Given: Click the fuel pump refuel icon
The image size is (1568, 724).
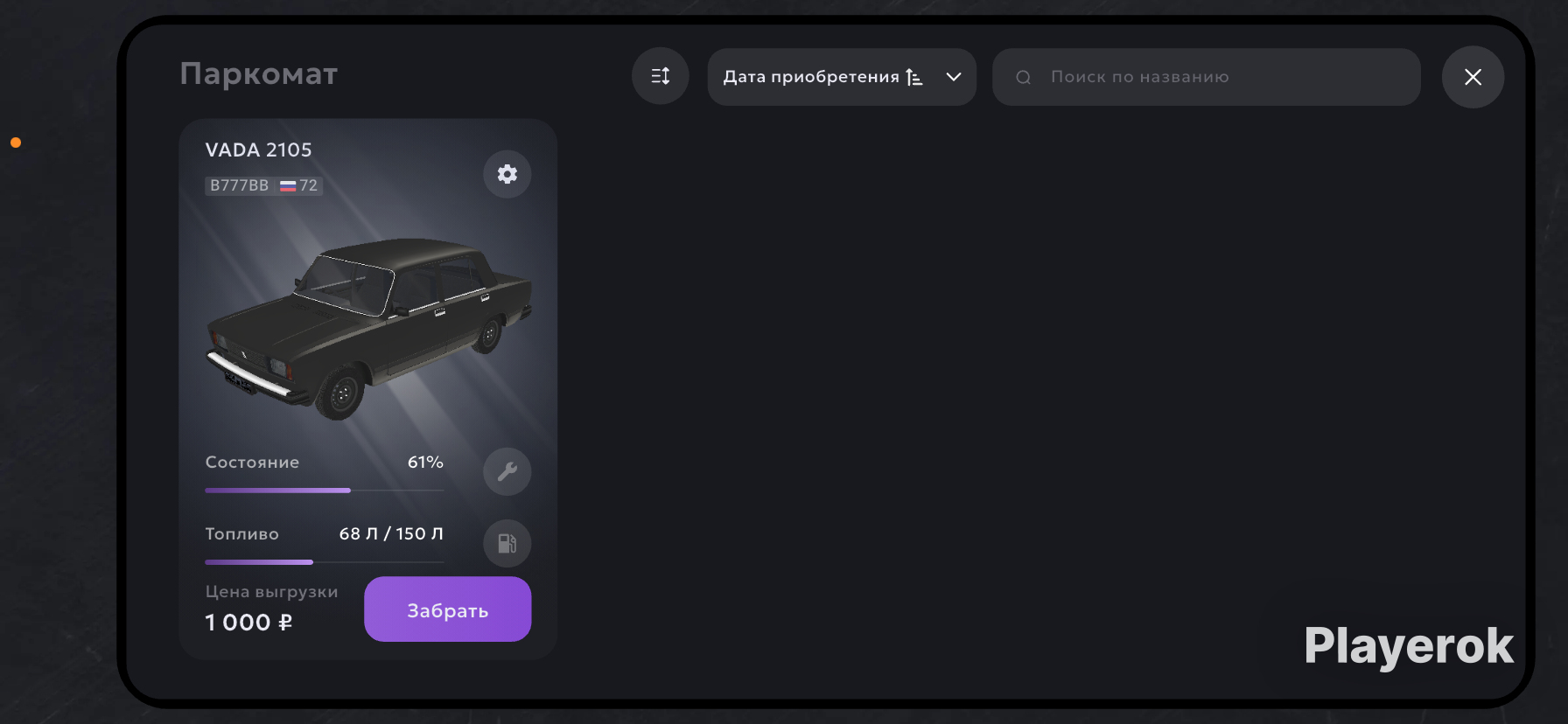Looking at the screenshot, I should point(507,544).
